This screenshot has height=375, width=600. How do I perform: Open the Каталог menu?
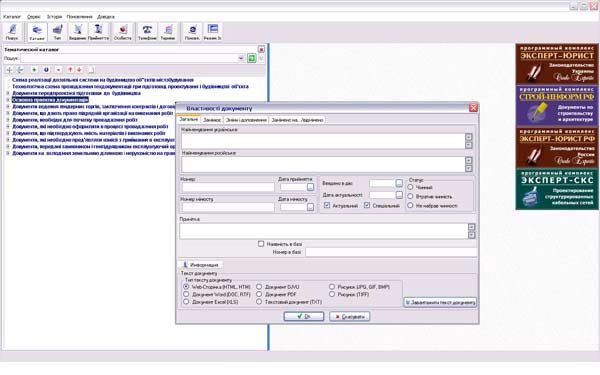(x=12, y=17)
